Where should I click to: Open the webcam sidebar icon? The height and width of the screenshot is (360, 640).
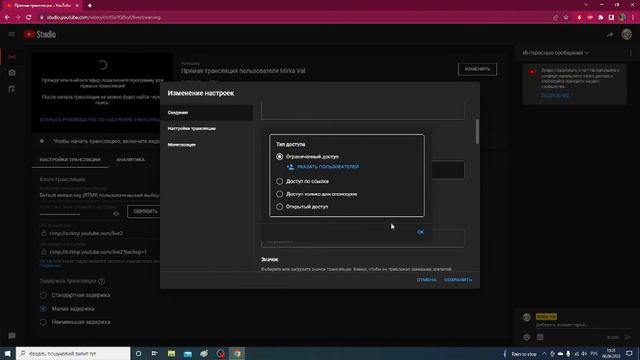(x=12, y=73)
